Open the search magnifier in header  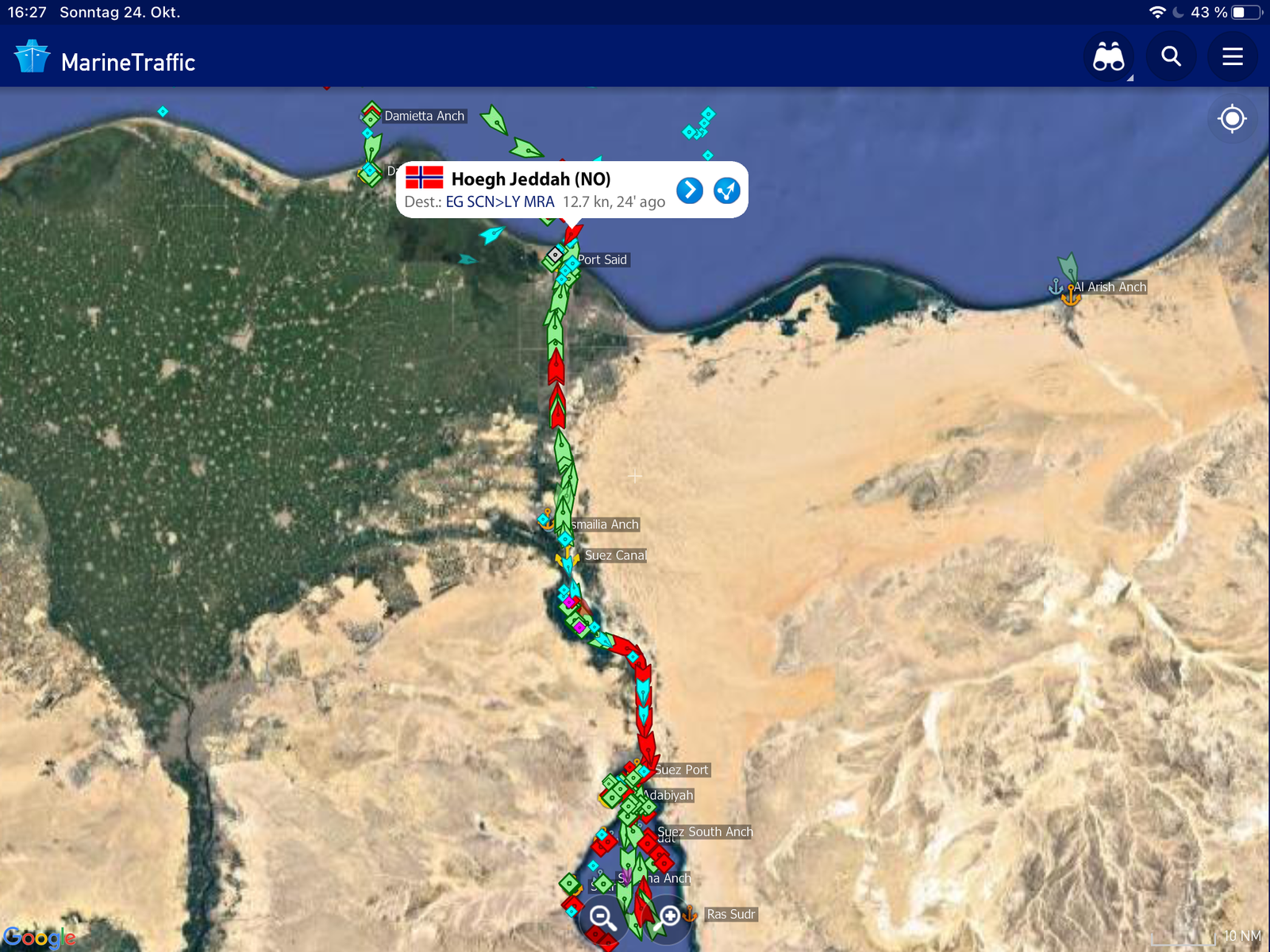1171,57
